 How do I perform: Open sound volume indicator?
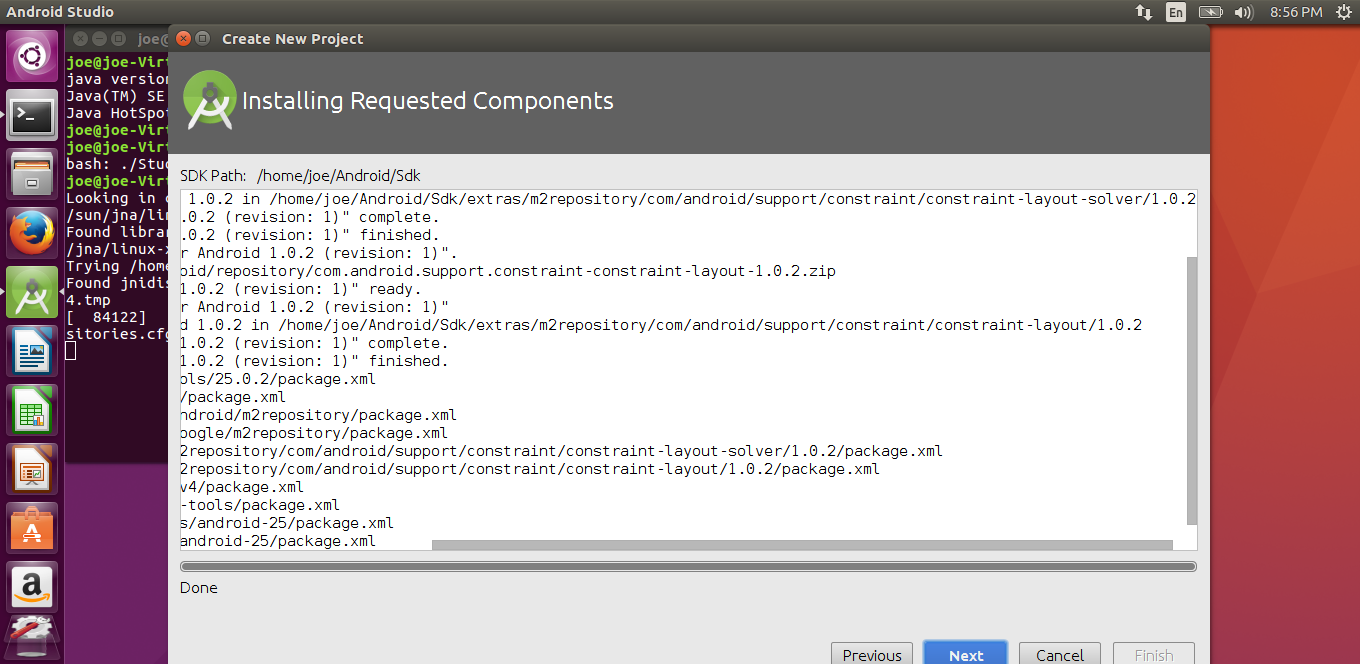pyautogui.click(x=1243, y=12)
